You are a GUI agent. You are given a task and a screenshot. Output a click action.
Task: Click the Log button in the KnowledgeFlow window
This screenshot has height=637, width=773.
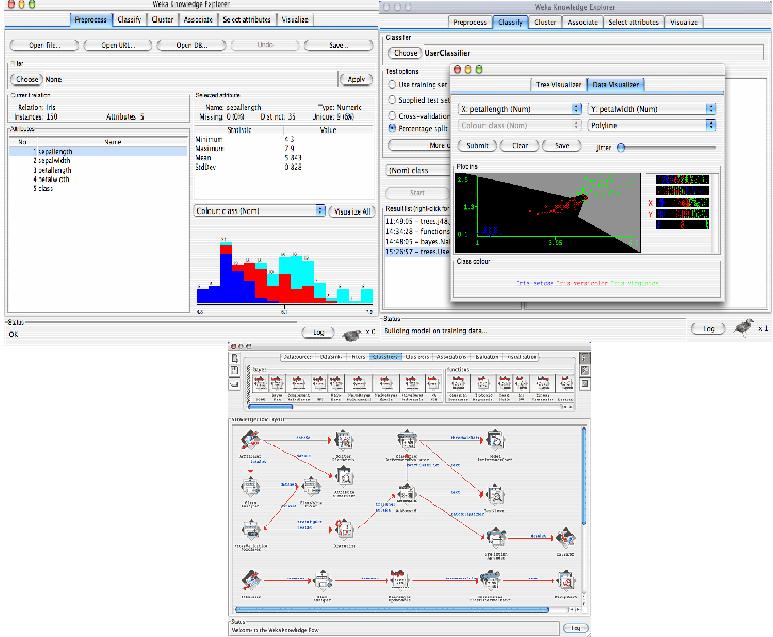tap(575, 628)
